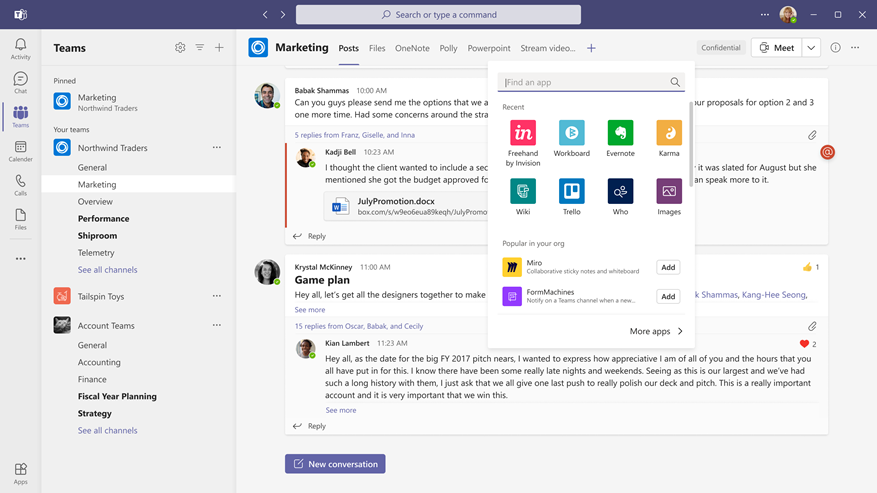Start a New conversation
The height and width of the screenshot is (493, 877).
coord(335,464)
